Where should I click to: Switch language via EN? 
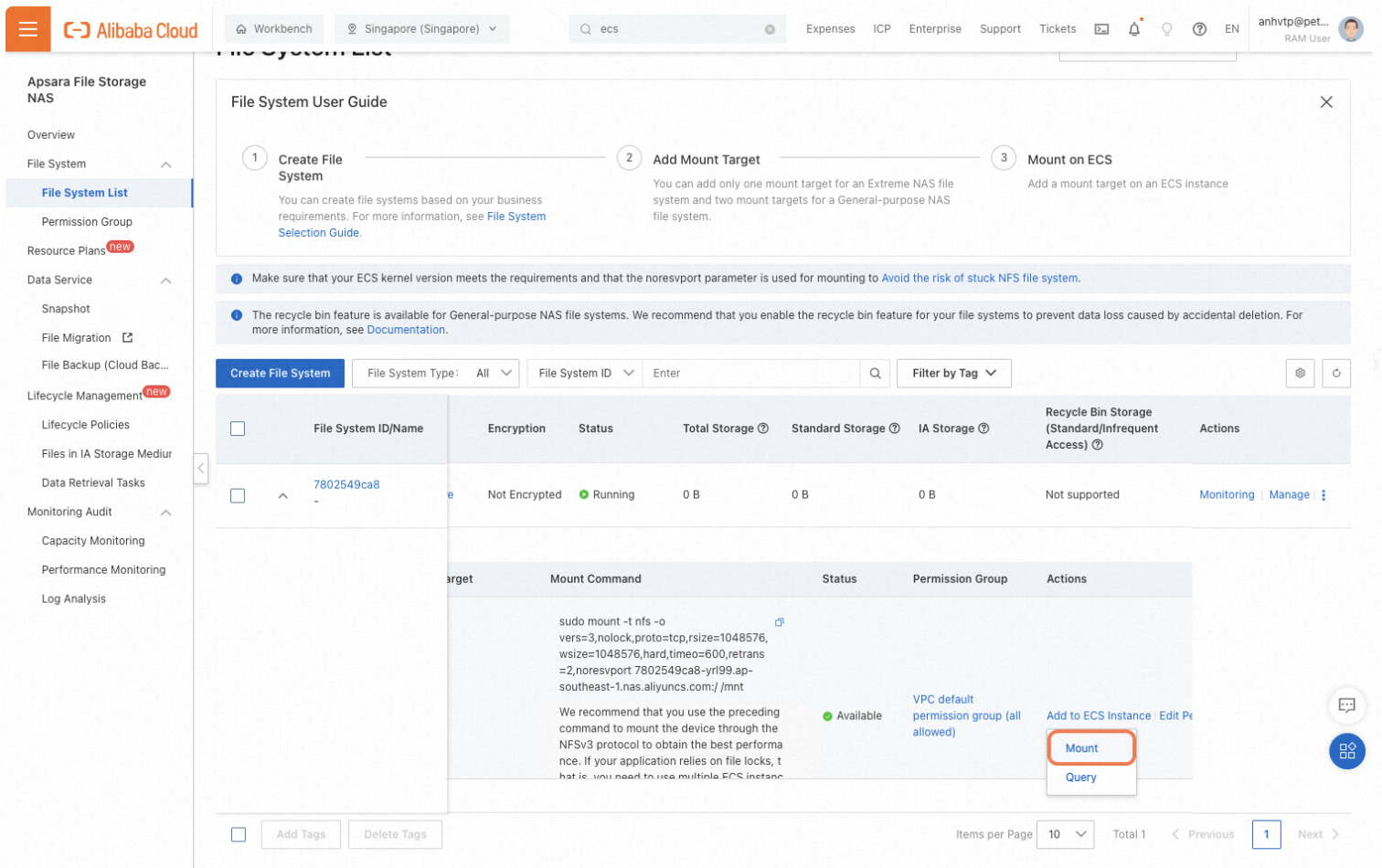tap(1232, 29)
